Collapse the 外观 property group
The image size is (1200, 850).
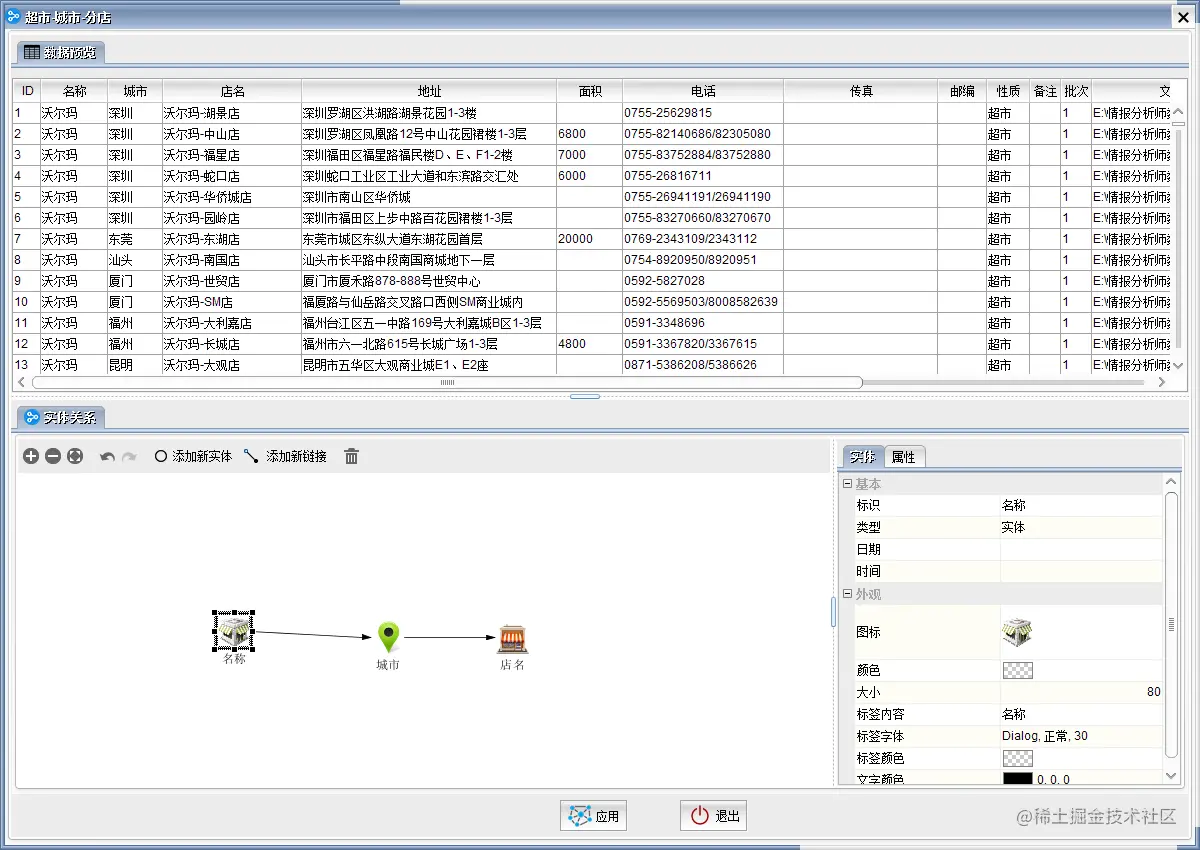pyautogui.click(x=848, y=594)
